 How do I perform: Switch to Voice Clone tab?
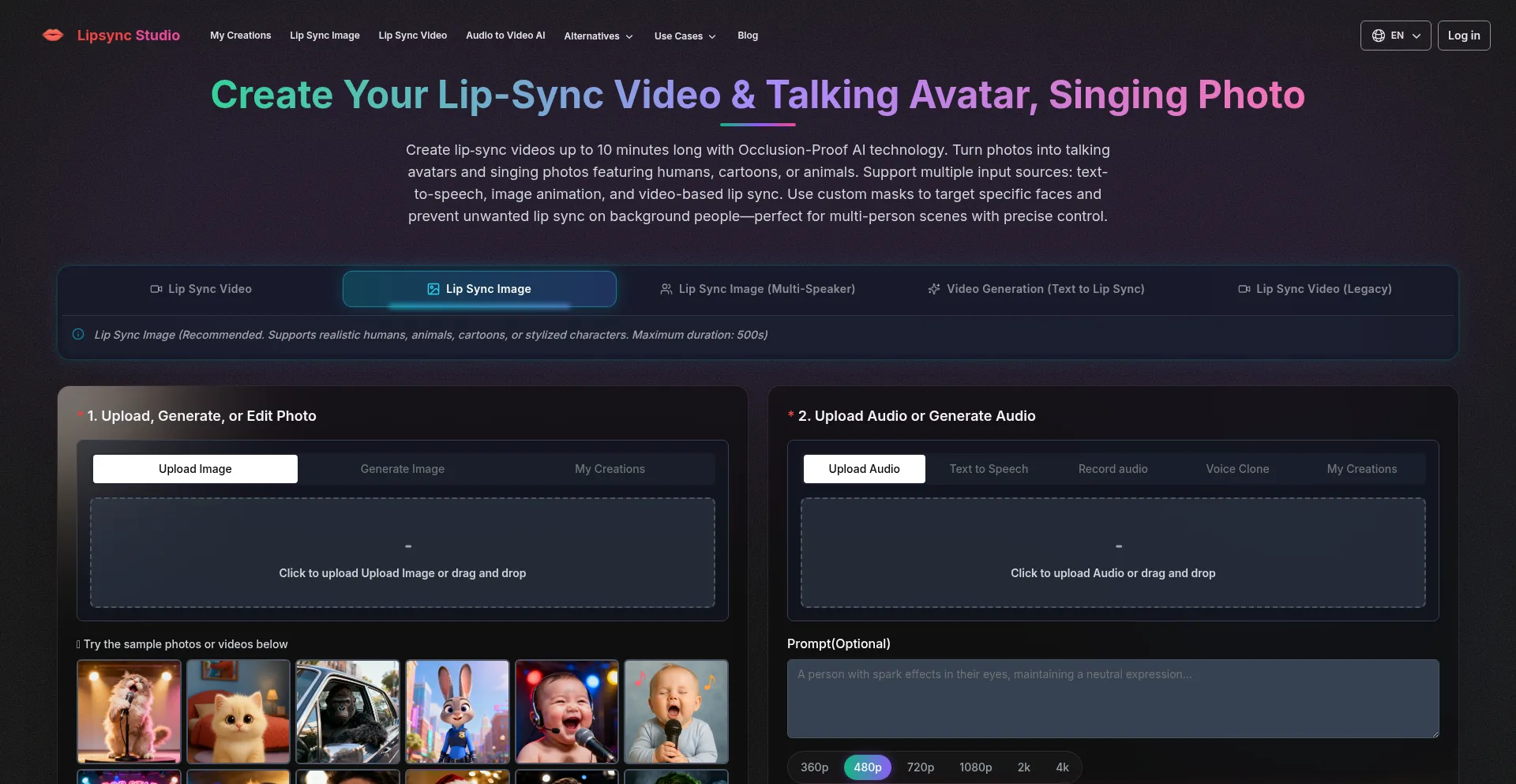1237,469
